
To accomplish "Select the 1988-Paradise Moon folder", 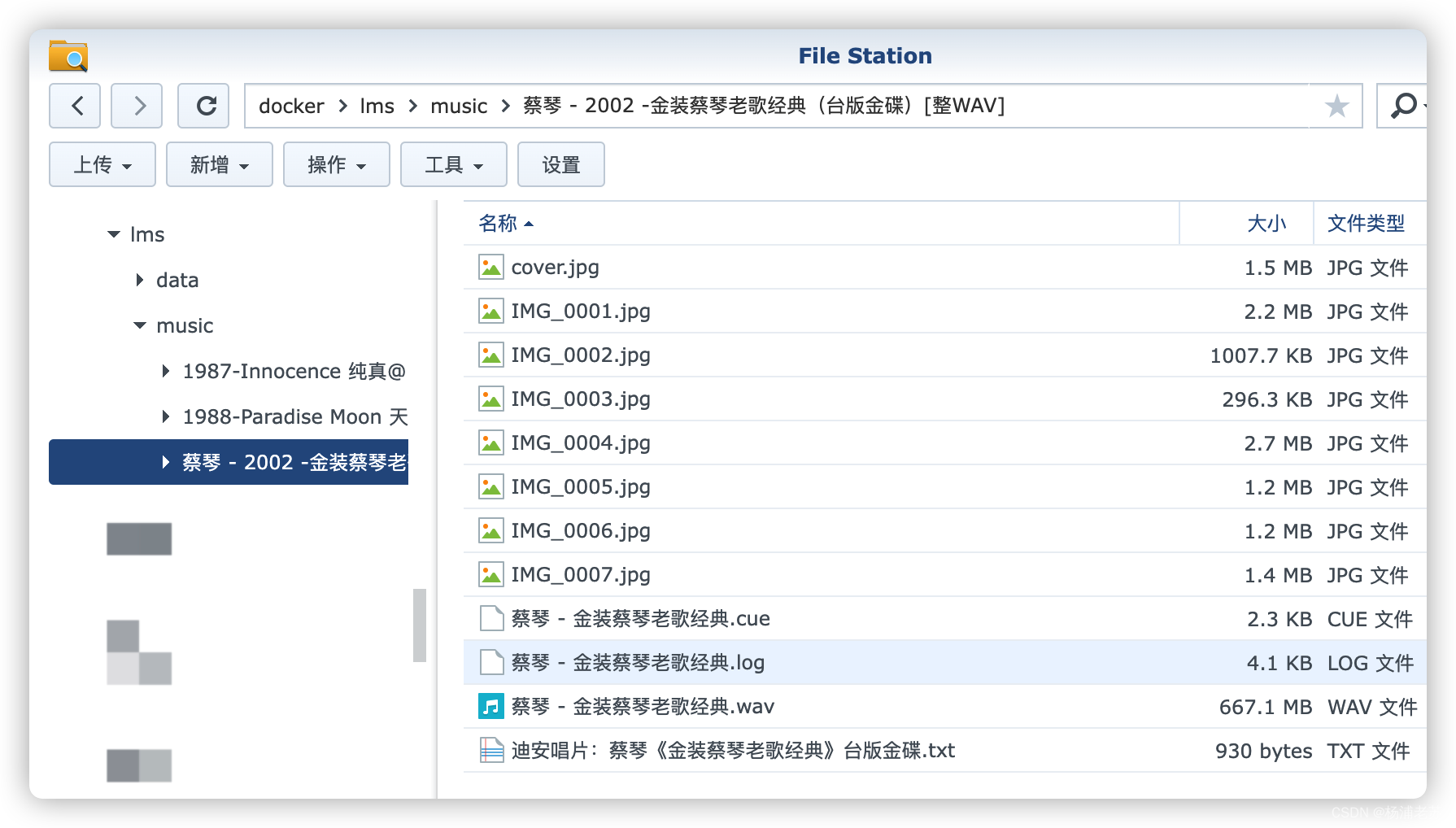I will 296,416.
